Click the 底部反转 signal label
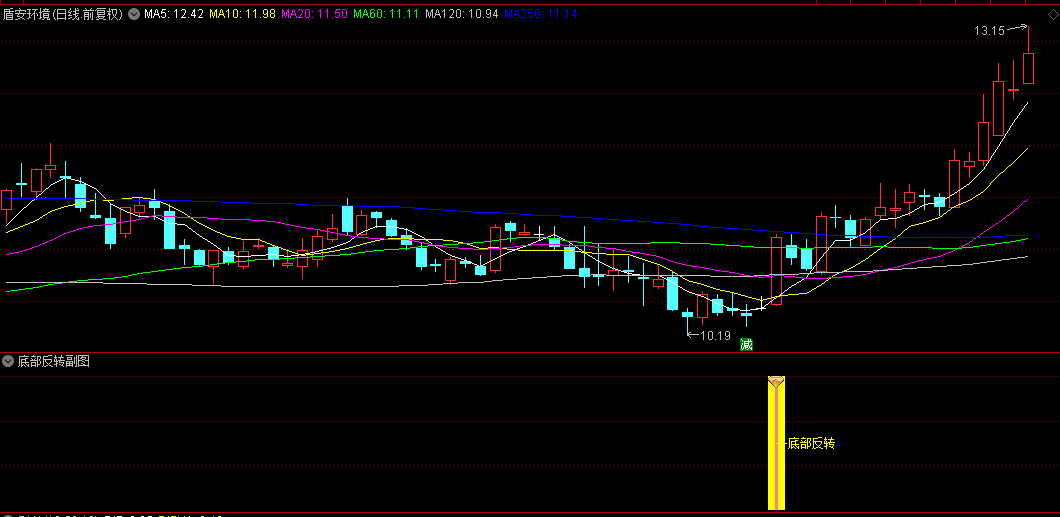The image size is (1060, 517). tap(811, 443)
